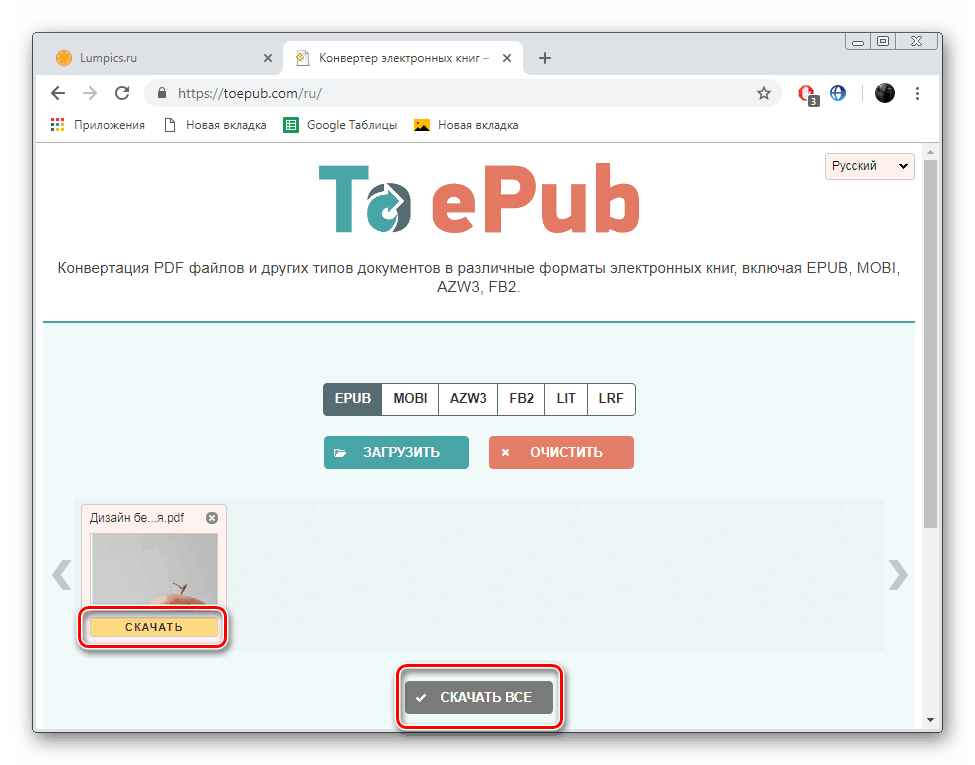Maximize the browser window
975x765 pixels.
tap(883, 42)
